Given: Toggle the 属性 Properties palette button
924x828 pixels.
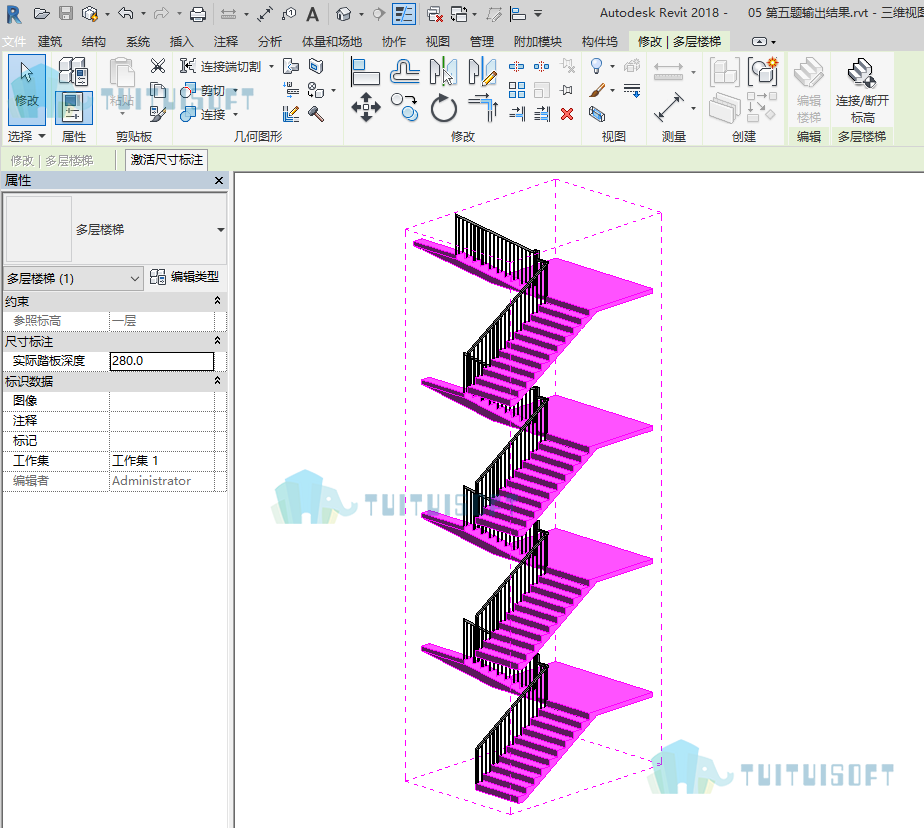Looking at the screenshot, I should (74, 108).
